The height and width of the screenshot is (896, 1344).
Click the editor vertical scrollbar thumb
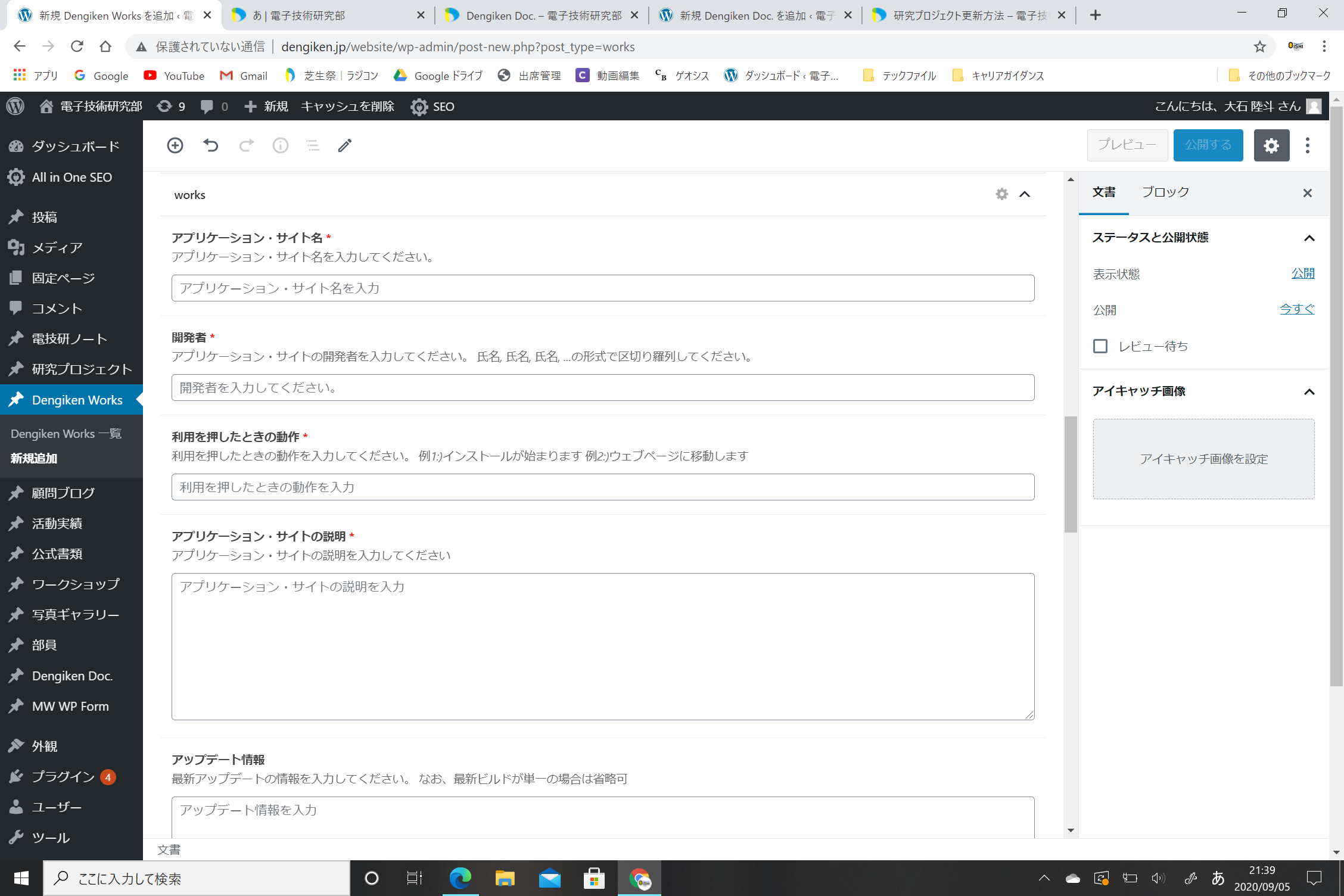[1071, 474]
